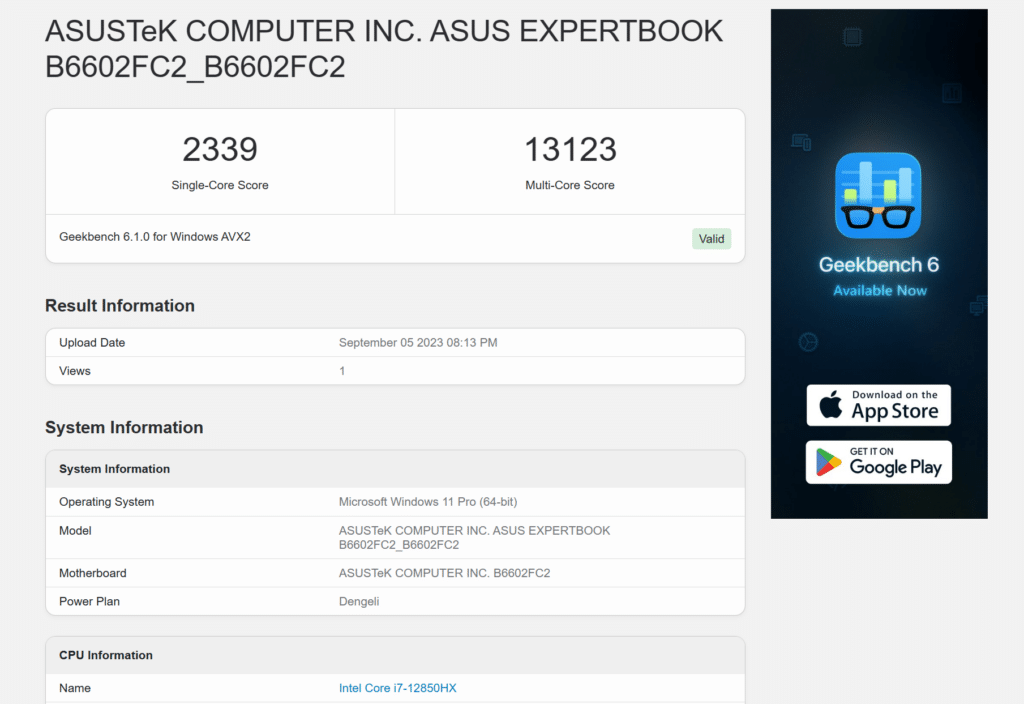This screenshot has height=704, width=1024.
Task: Click the large System Information section heading
Action: [124, 427]
